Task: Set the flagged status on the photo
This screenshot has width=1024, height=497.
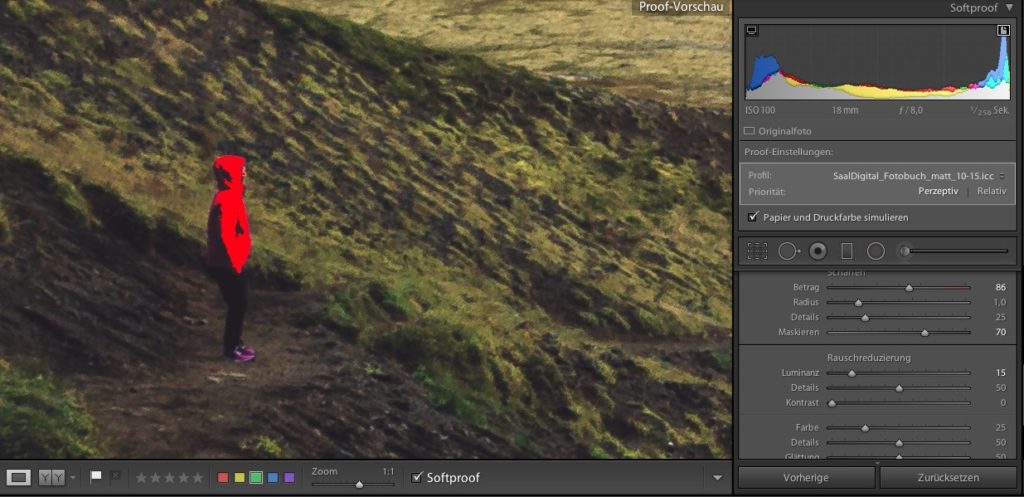Action: 96,477
